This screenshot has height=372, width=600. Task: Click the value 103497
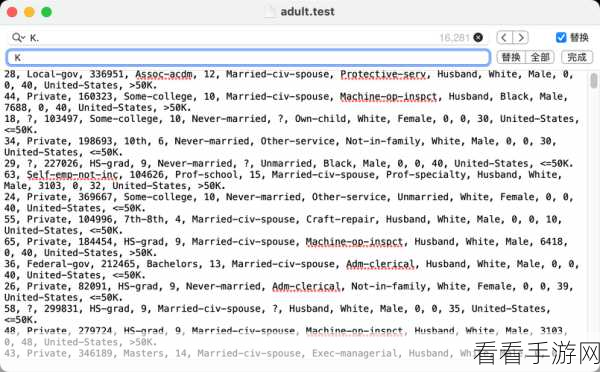(61, 119)
